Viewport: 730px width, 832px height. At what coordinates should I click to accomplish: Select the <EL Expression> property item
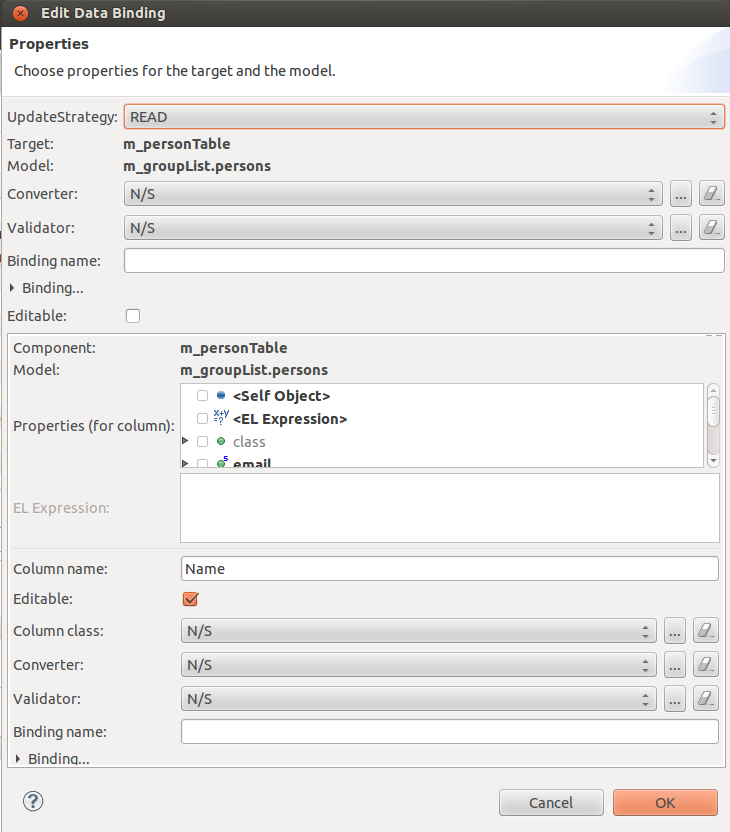(x=290, y=419)
